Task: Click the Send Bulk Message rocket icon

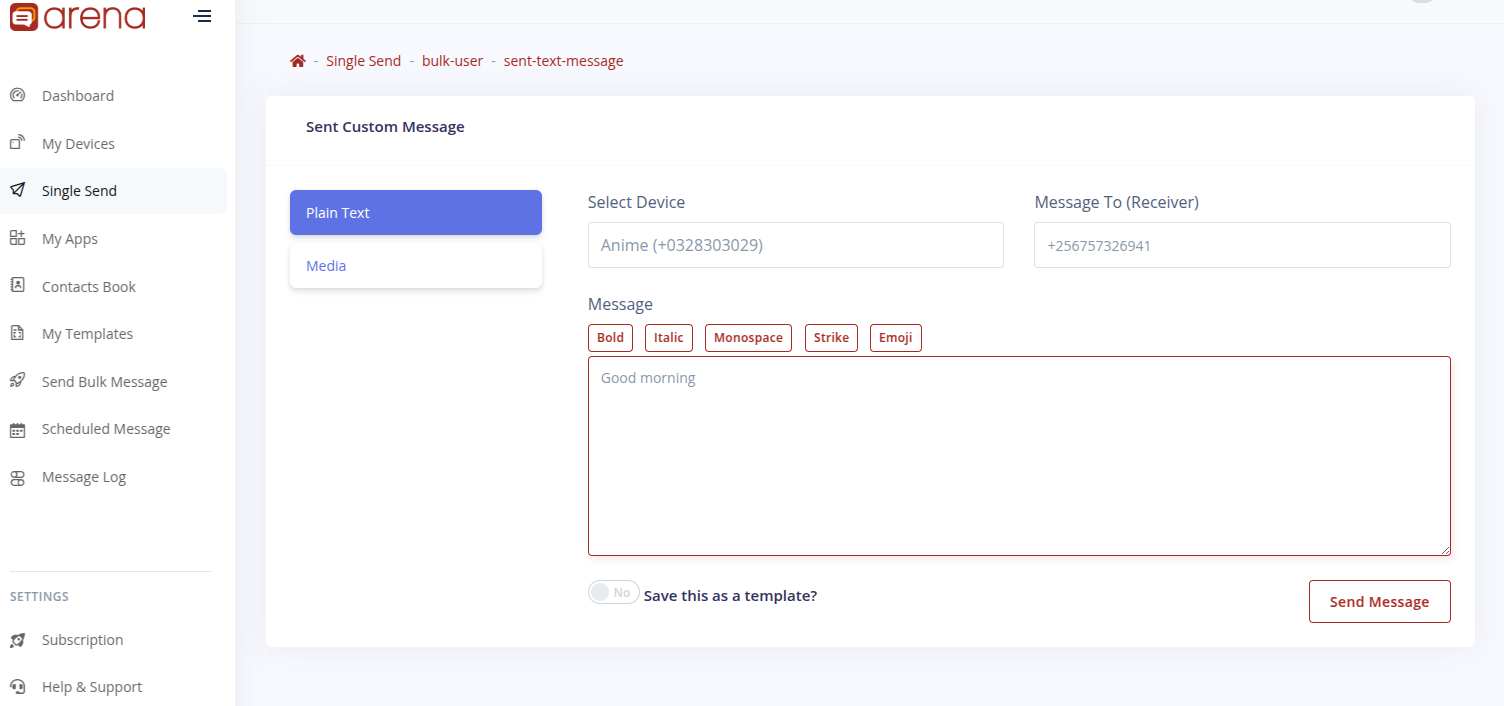Action: tap(17, 381)
